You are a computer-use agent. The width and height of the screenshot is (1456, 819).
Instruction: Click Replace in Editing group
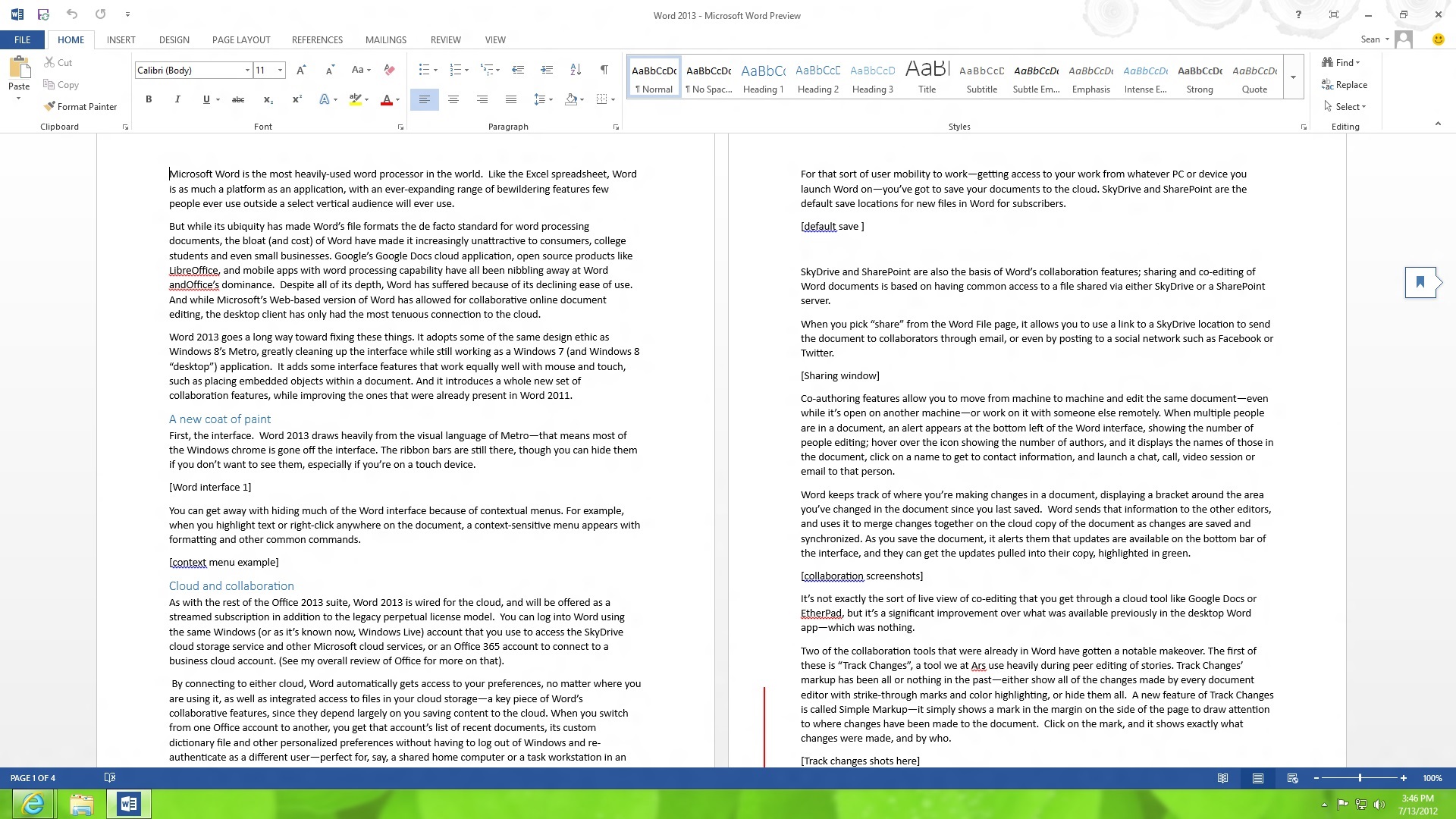click(1345, 84)
